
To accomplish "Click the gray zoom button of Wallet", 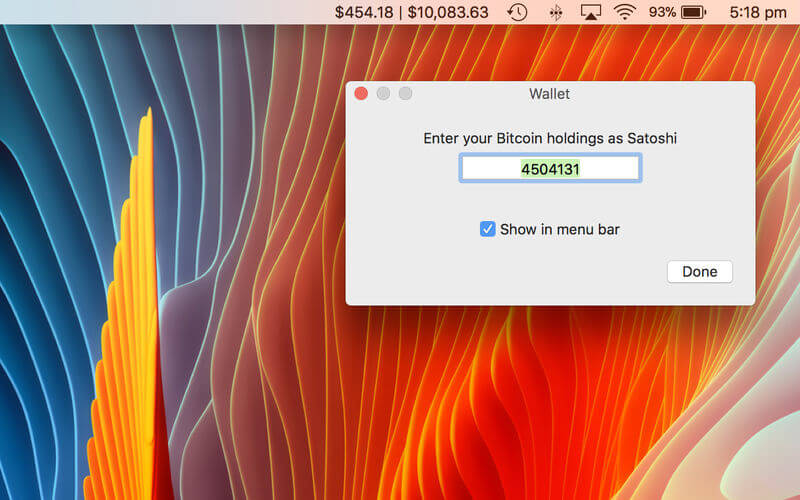I will pyautogui.click(x=406, y=93).
